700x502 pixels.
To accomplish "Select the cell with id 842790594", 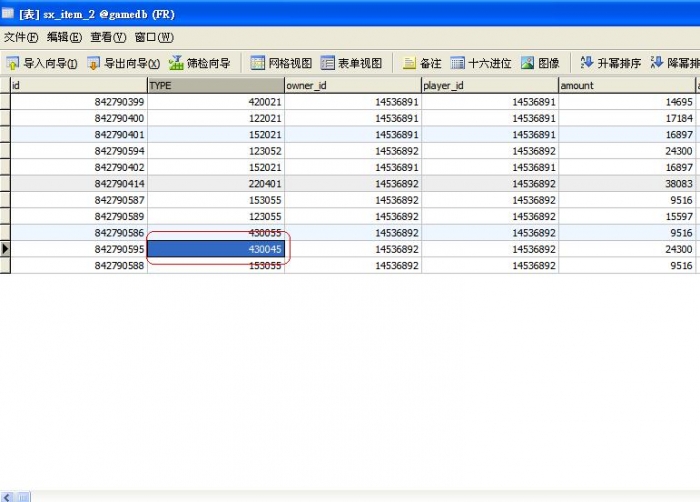I will tap(79, 151).
